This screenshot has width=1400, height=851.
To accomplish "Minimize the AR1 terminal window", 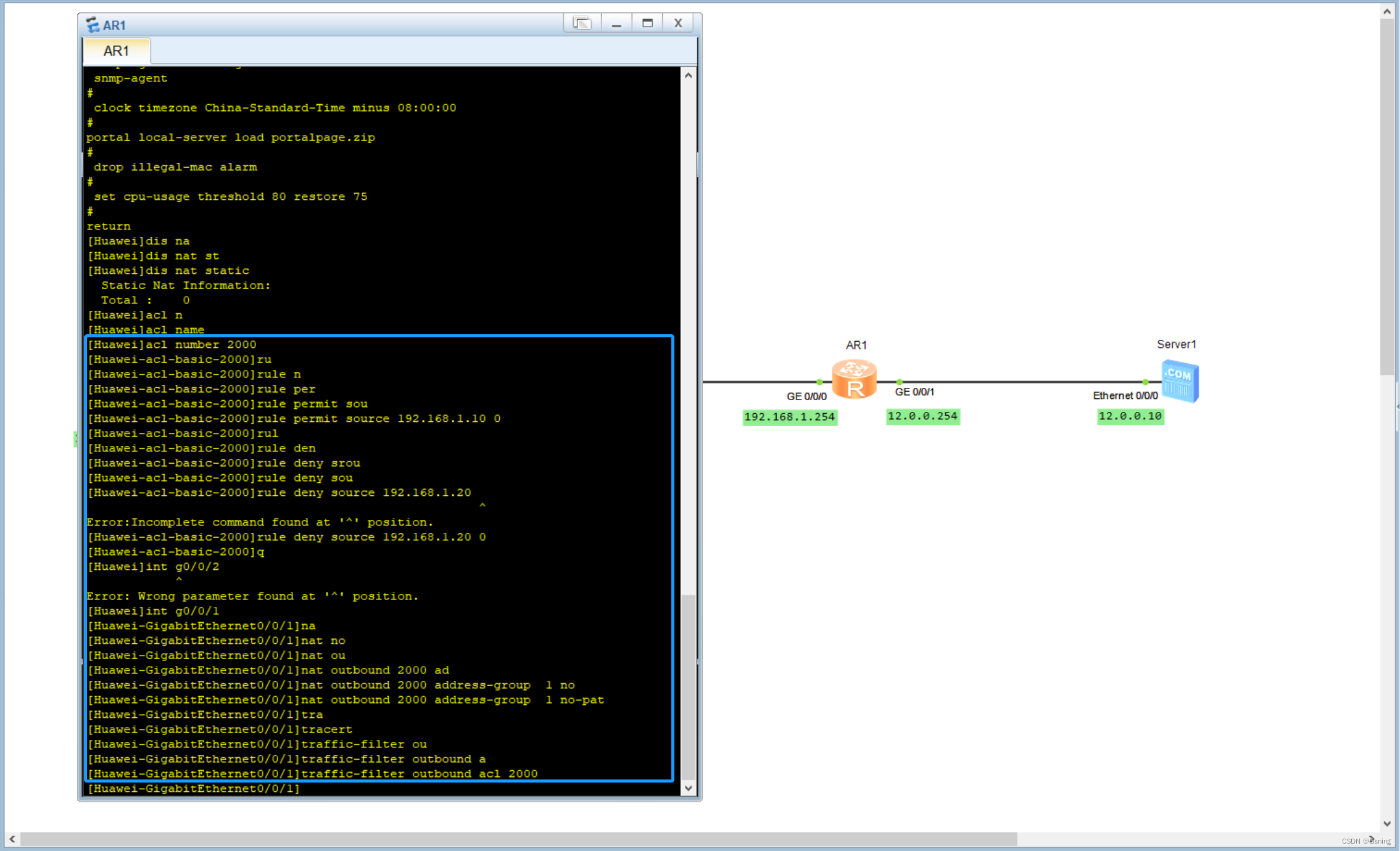I will (616, 23).
